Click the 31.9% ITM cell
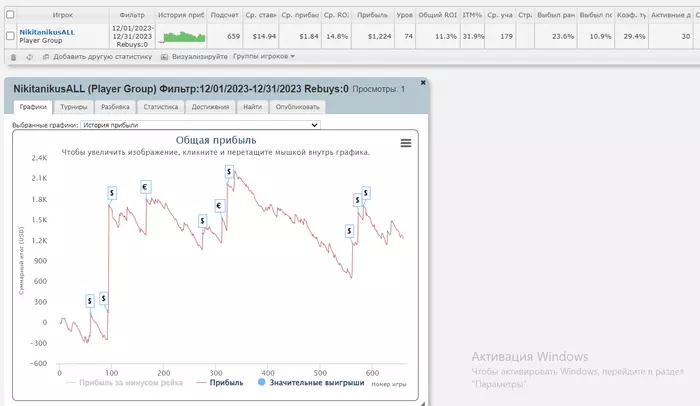This screenshot has height=406, width=700. [x=472, y=36]
